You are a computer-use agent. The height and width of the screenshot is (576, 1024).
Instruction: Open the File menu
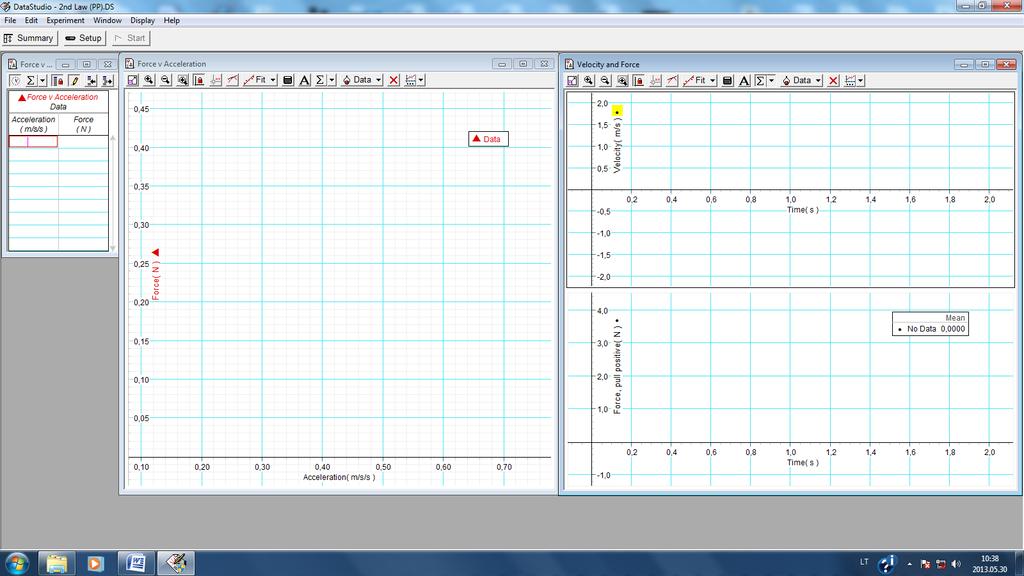coord(10,20)
